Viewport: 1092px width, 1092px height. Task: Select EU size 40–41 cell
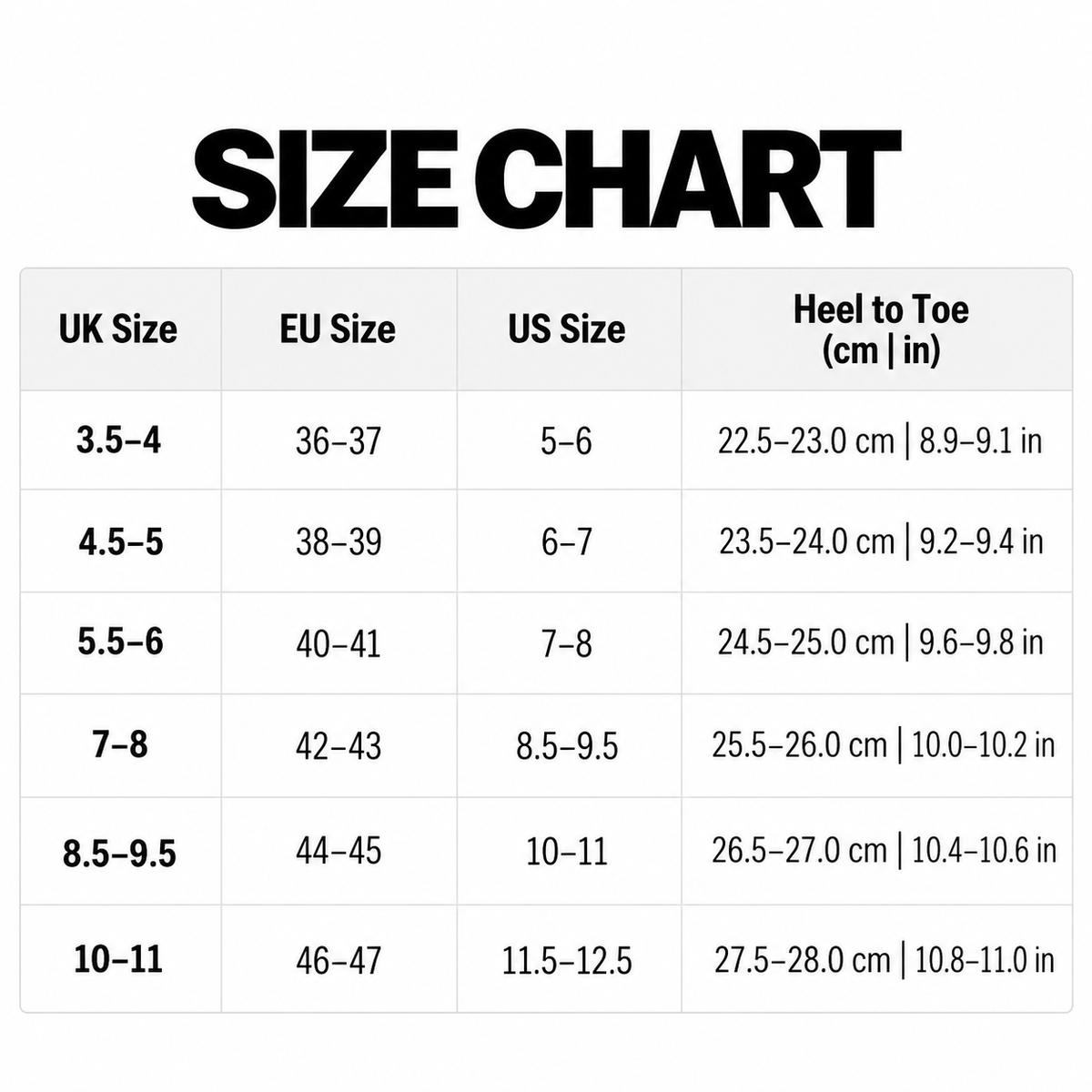[339, 644]
